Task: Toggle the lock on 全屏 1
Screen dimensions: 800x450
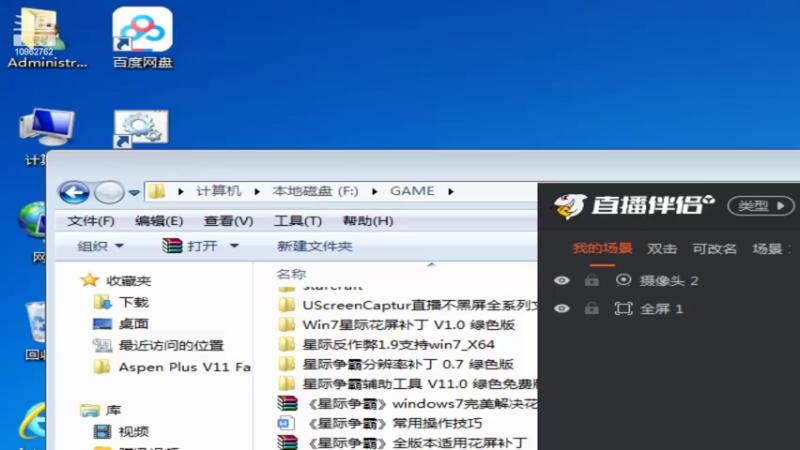Action: click(x=592, y=308)
